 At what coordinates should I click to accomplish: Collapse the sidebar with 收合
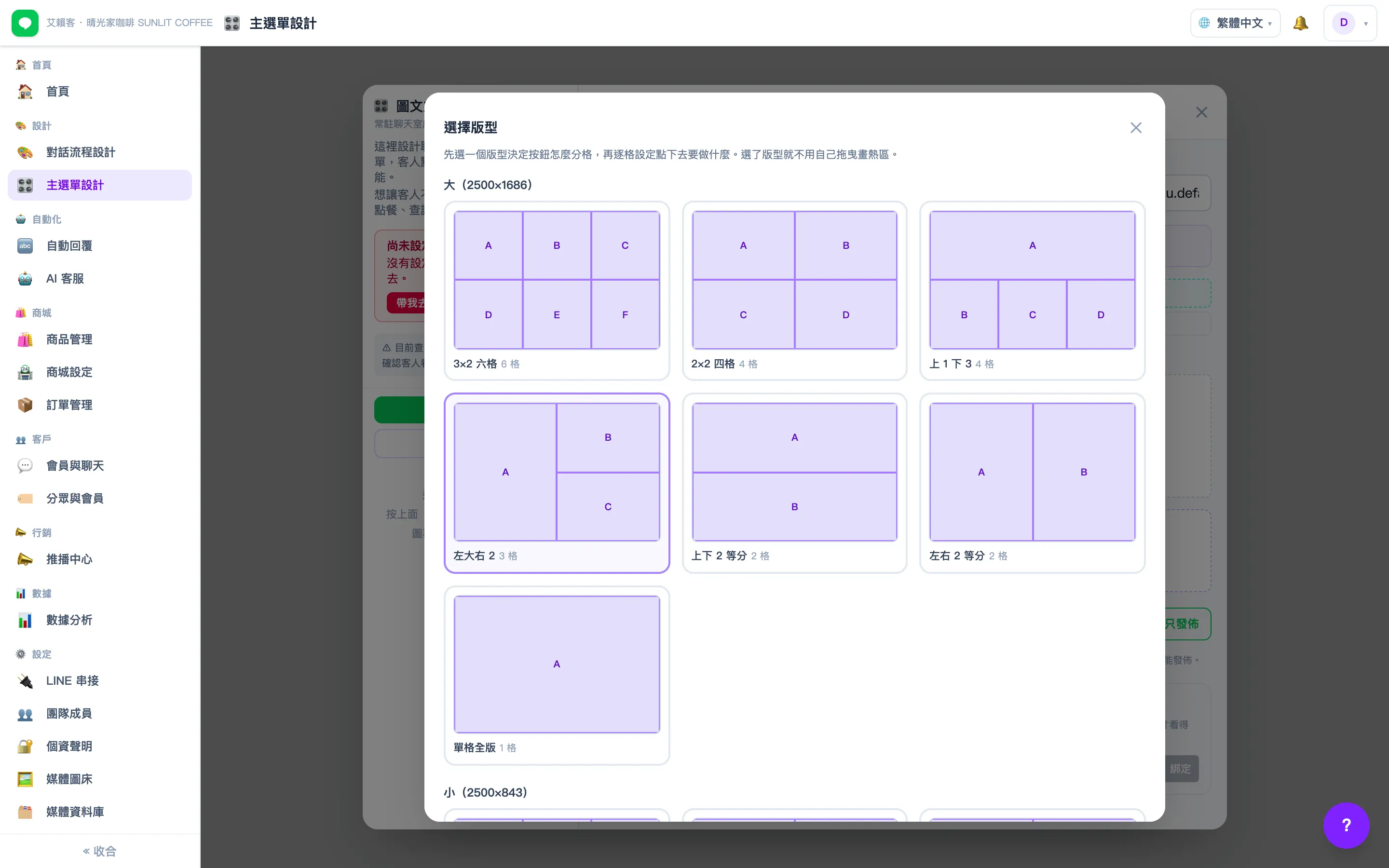[x=100, y=851]
